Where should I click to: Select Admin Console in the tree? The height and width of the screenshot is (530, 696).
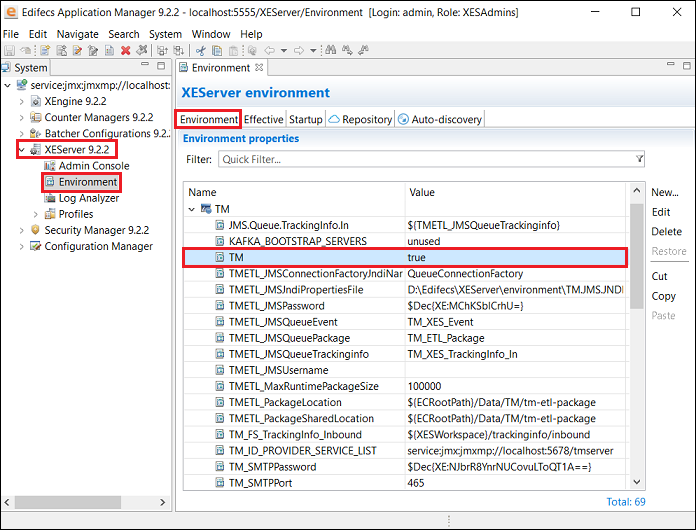[x=94, y=166]
